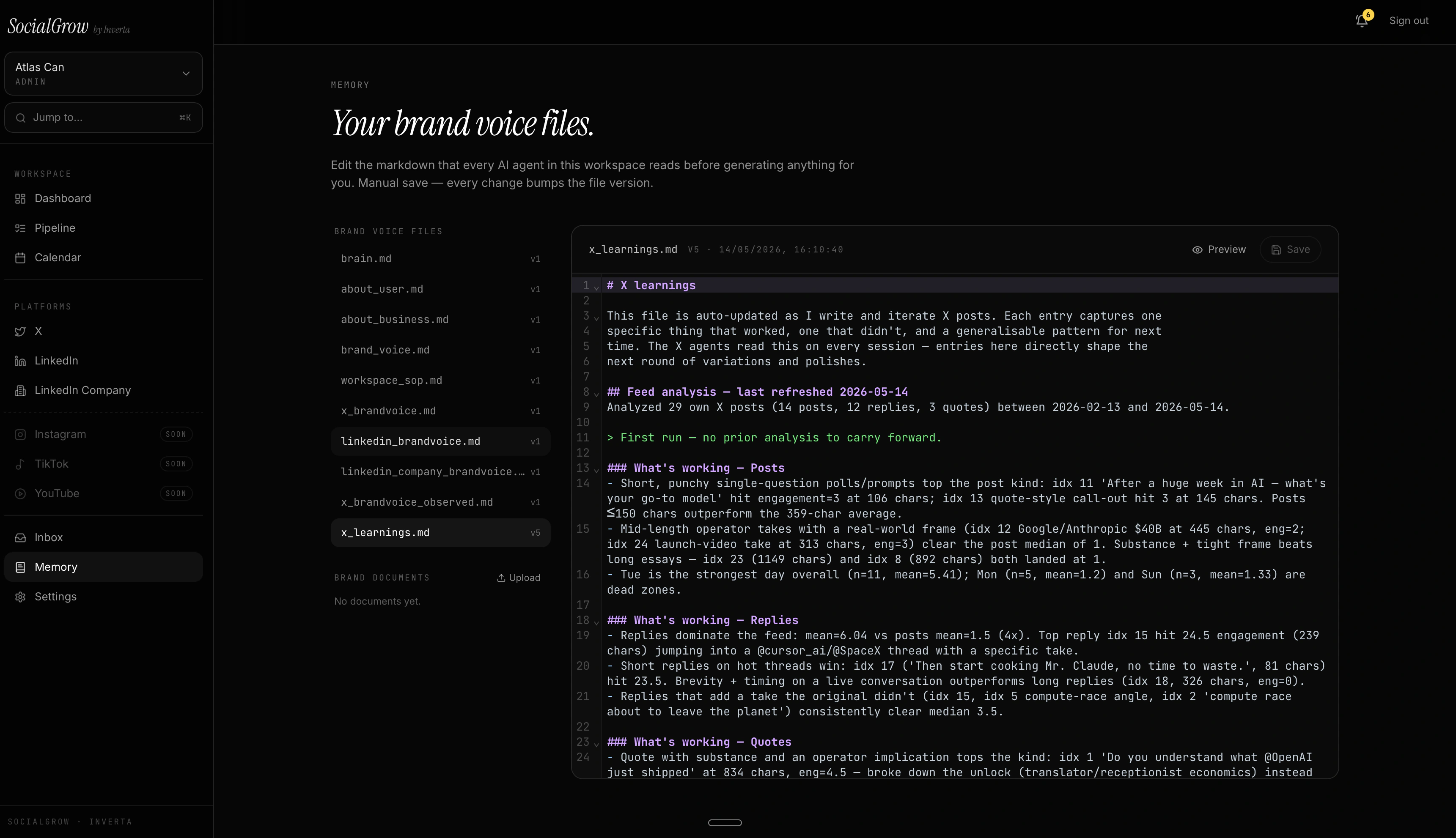Click the version timestamp in editor header
The height and width of the screenshot is (838, 1456).
click(x=766, y=250)
